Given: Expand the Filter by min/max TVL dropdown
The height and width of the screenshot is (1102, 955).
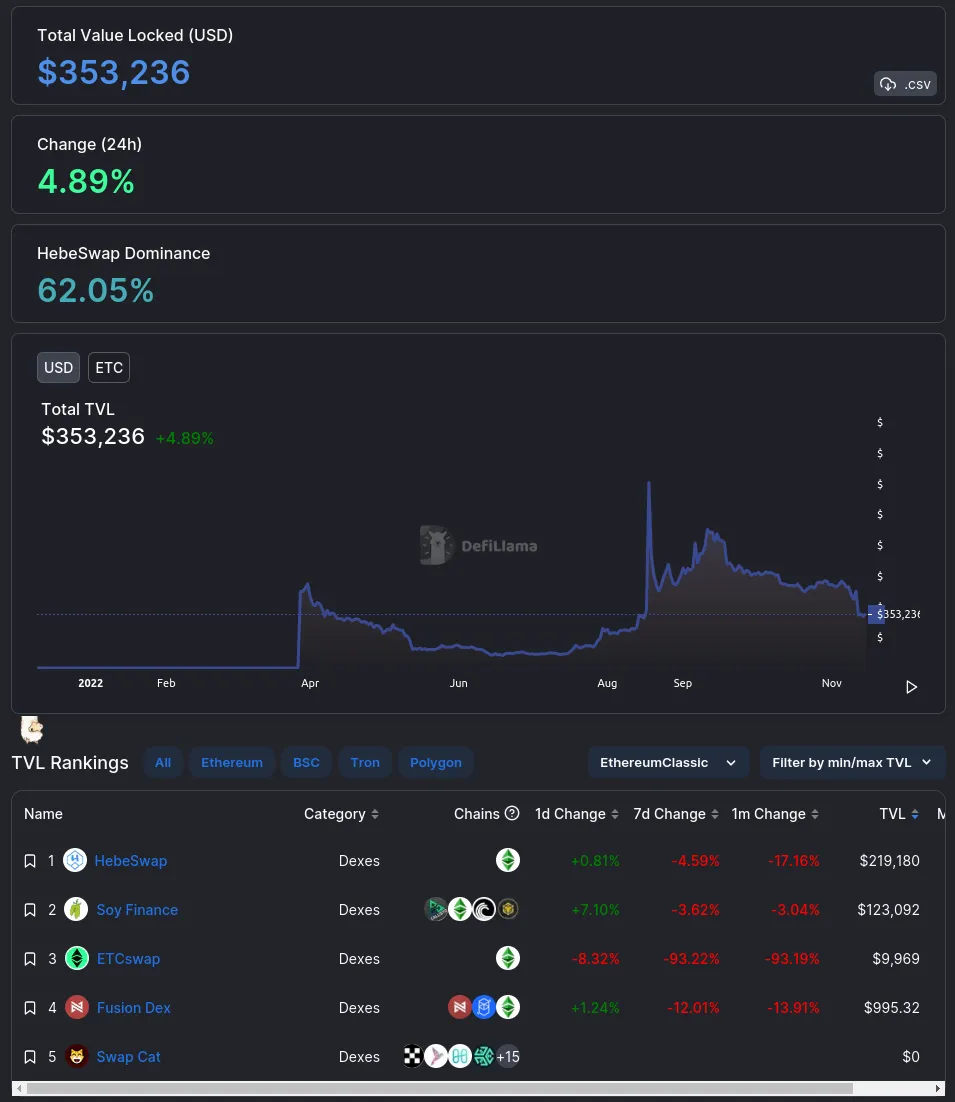Looking at the screenshot, I should tap(851, 763).
